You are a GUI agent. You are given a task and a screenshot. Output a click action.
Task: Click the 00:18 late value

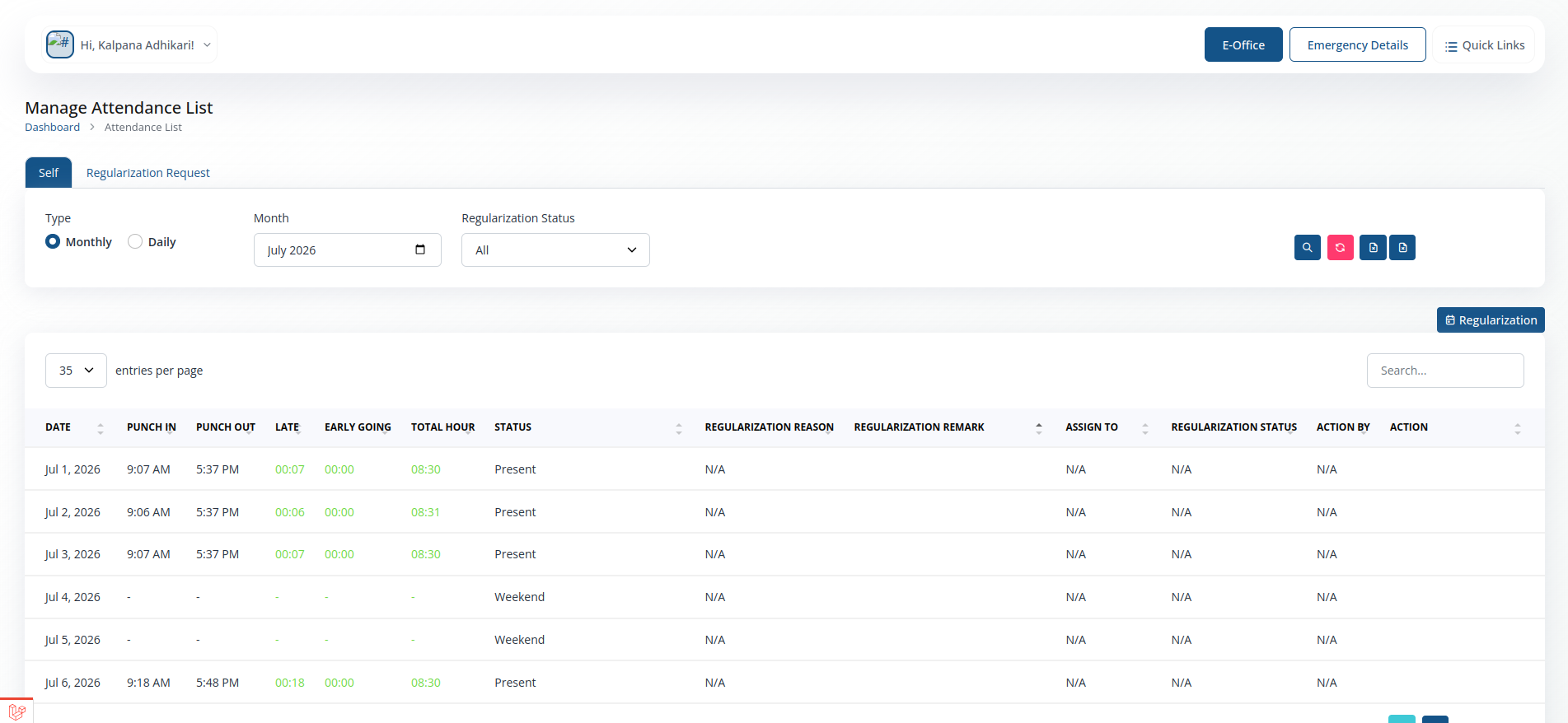[x=290, y=683]
